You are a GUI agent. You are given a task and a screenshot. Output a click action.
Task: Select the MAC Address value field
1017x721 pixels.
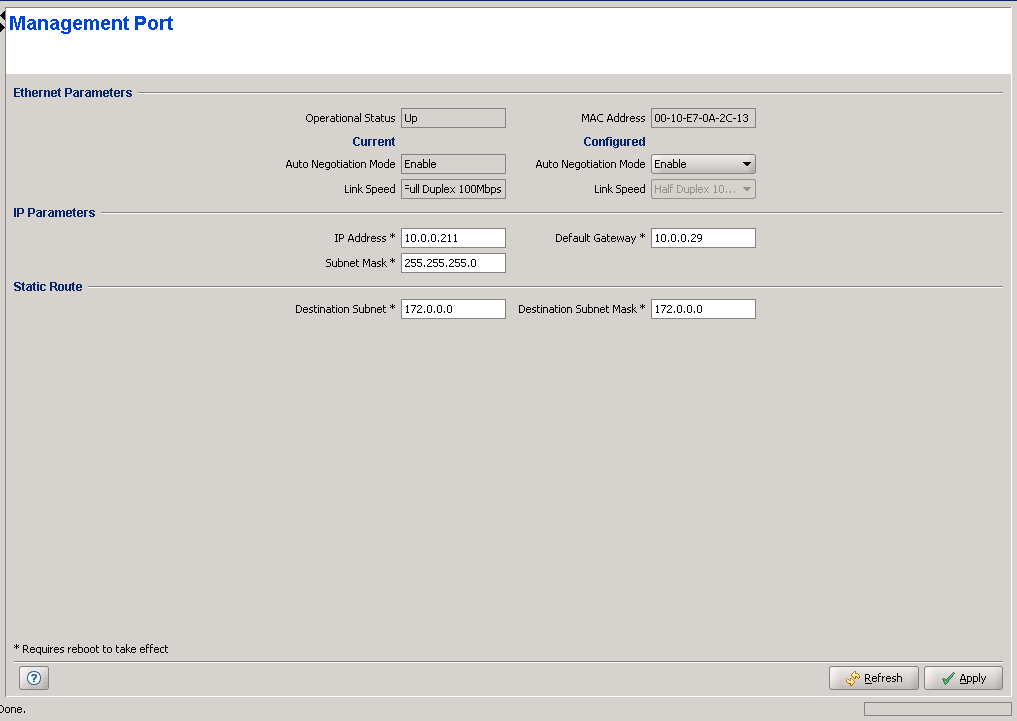point(703,118)
